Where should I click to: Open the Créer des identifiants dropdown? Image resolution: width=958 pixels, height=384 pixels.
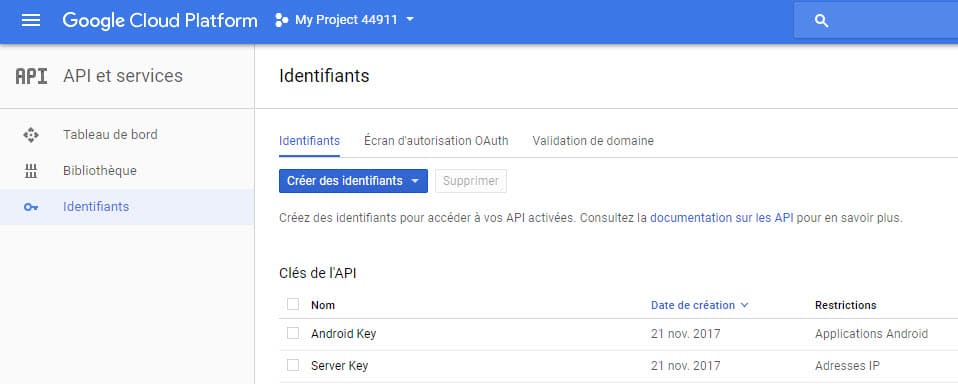pos(353,181)
